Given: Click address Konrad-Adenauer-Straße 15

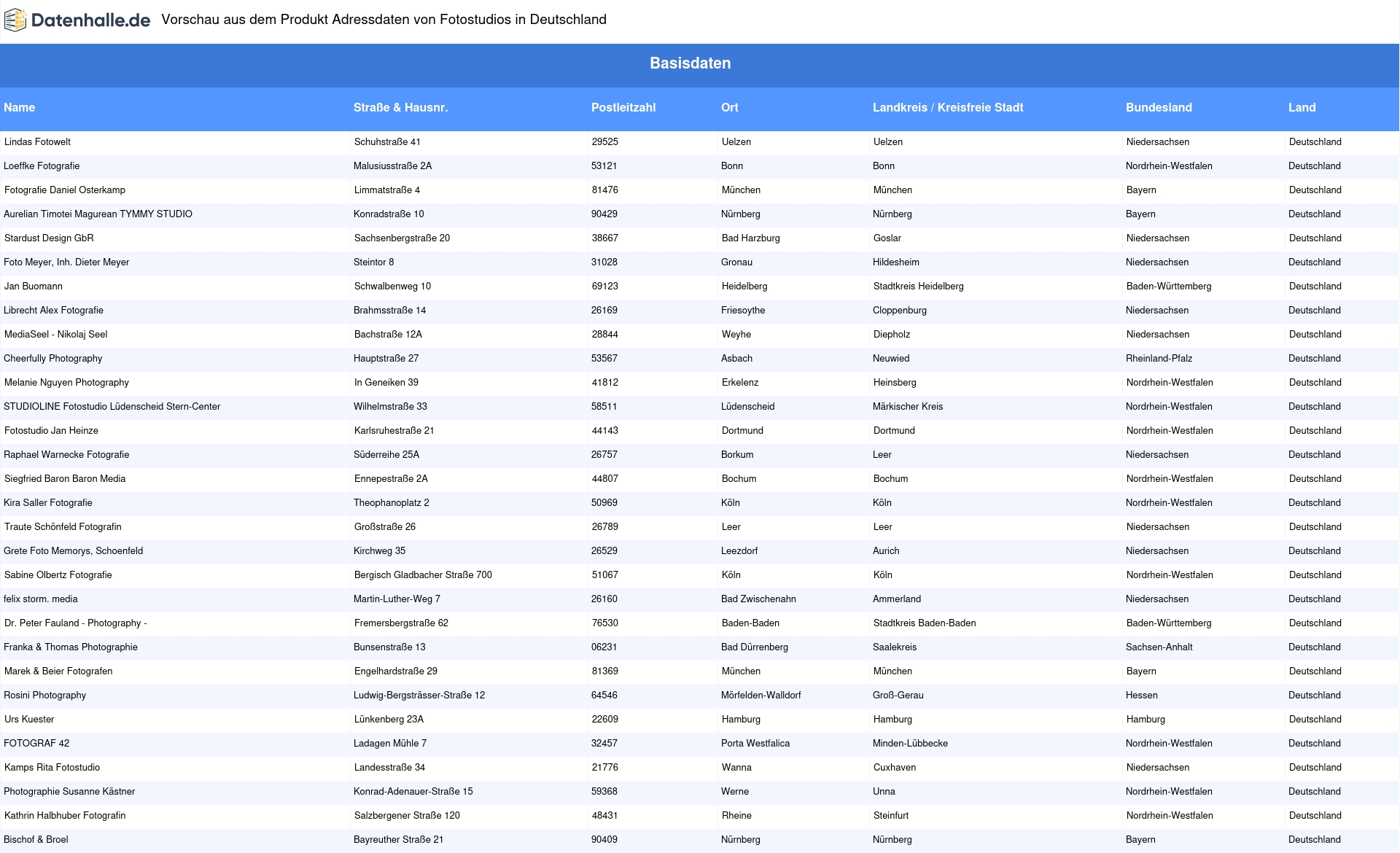Looking at the screenshot, I should coord(413,791).
